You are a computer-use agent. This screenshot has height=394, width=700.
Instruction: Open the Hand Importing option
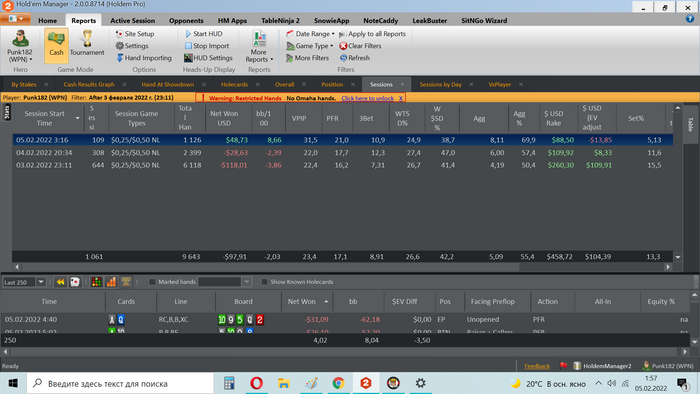coord(144,58)
